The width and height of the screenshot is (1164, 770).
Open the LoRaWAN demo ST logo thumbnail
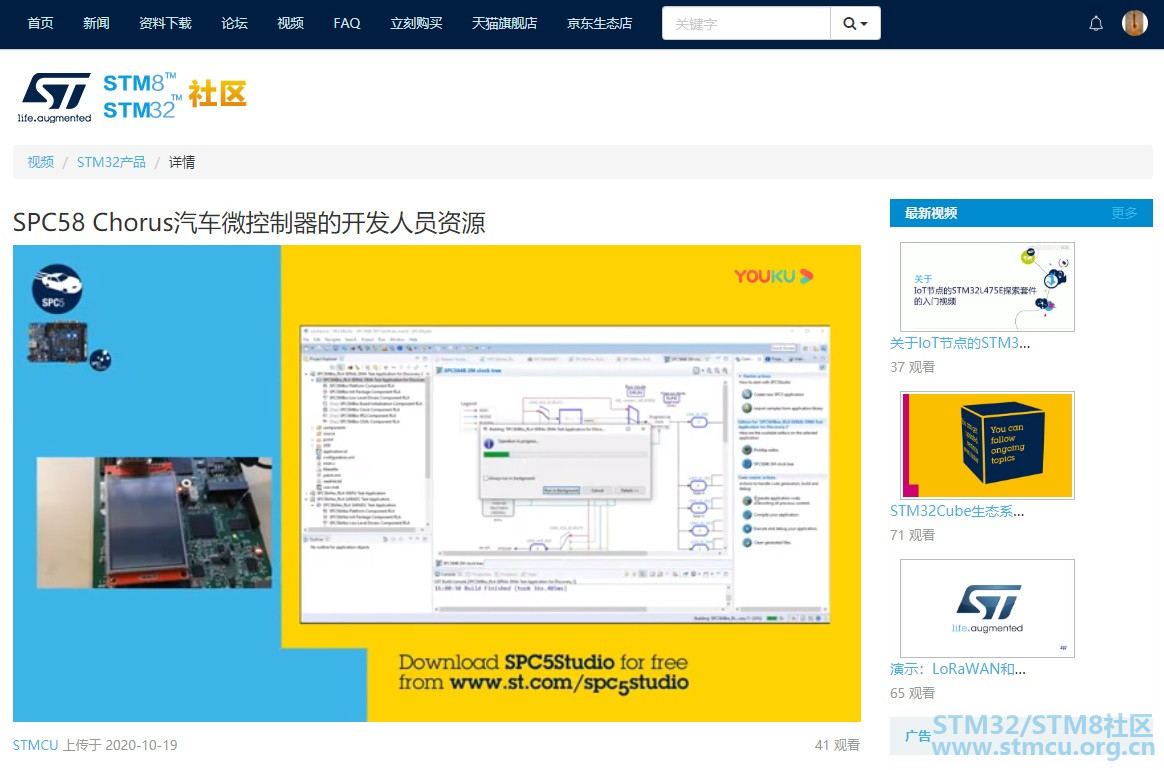987,608
